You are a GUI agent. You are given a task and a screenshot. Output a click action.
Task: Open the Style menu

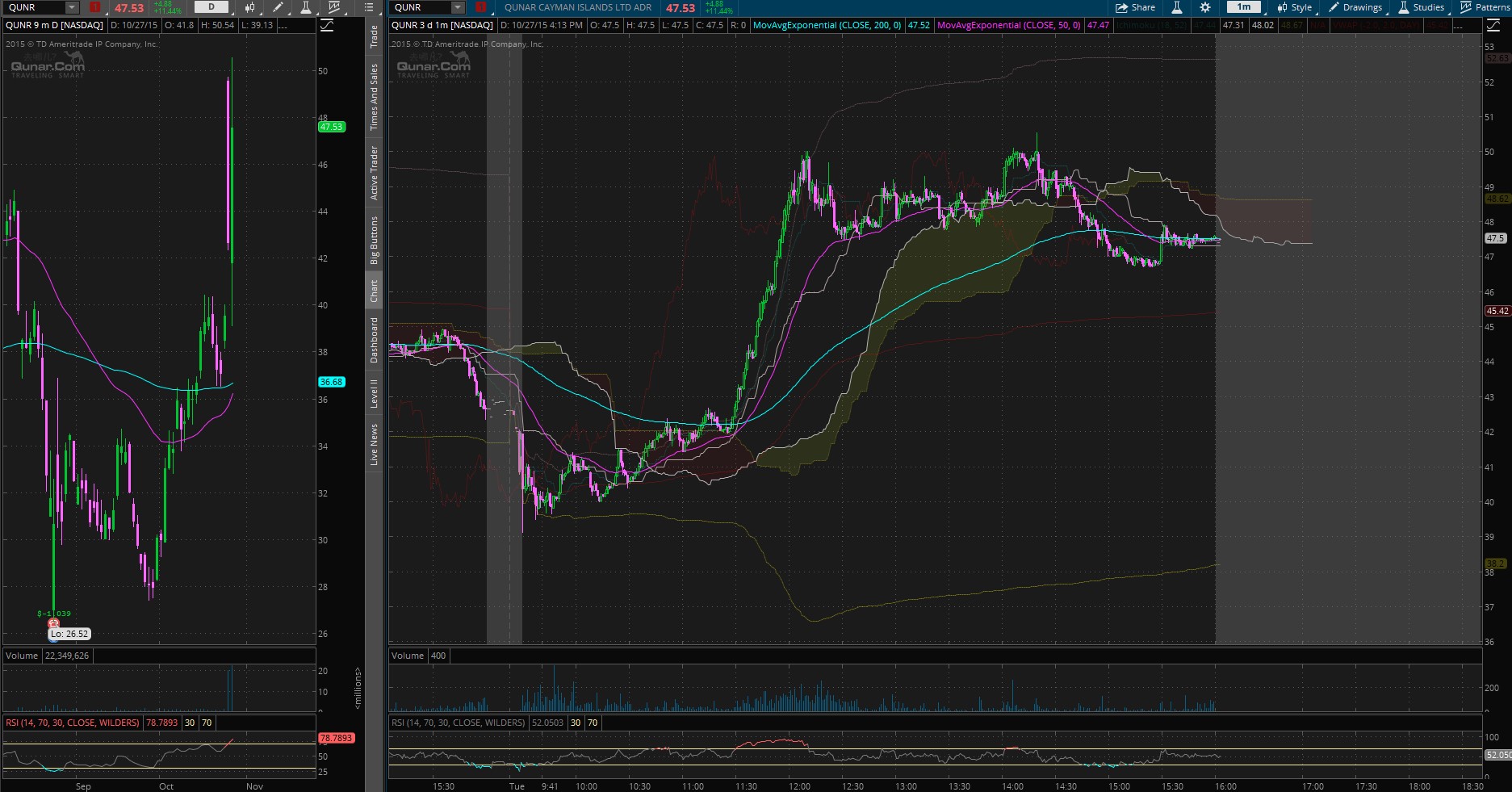tap(1294, 7)
